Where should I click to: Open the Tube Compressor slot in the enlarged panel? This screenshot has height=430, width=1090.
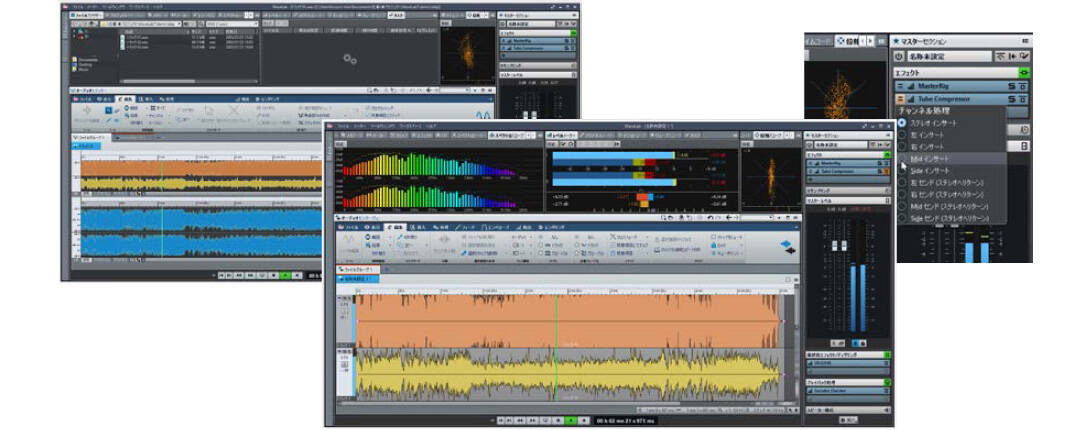point(961,99)
